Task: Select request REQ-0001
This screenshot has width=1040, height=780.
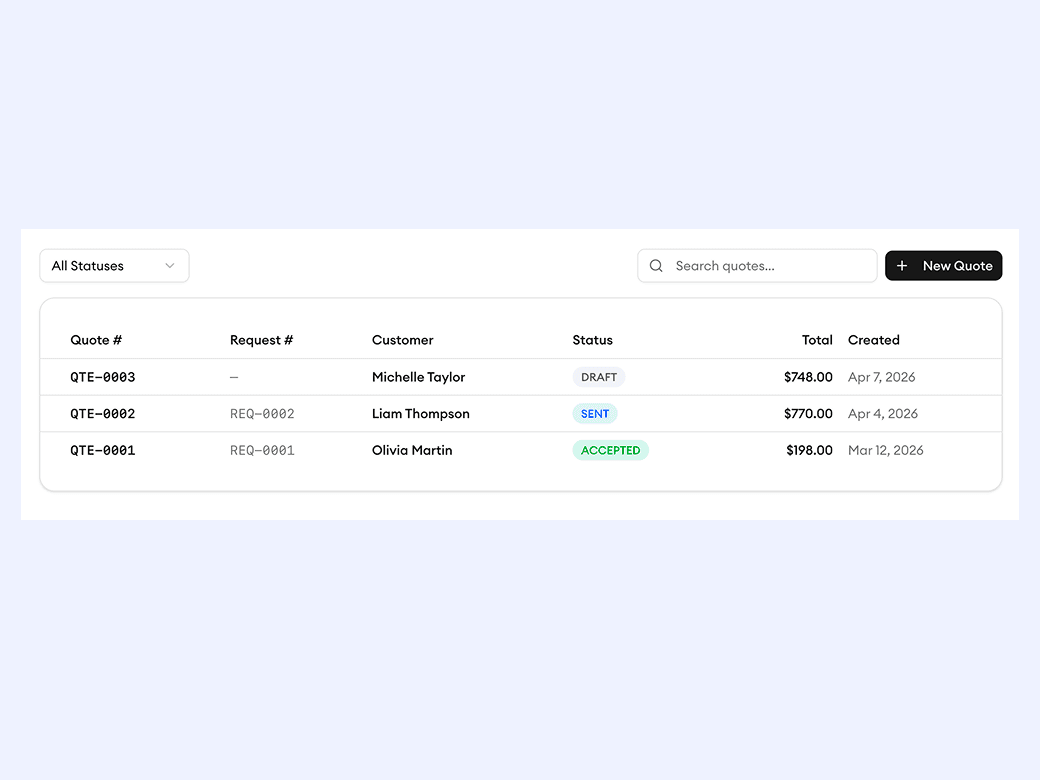Action: [262, 451]
